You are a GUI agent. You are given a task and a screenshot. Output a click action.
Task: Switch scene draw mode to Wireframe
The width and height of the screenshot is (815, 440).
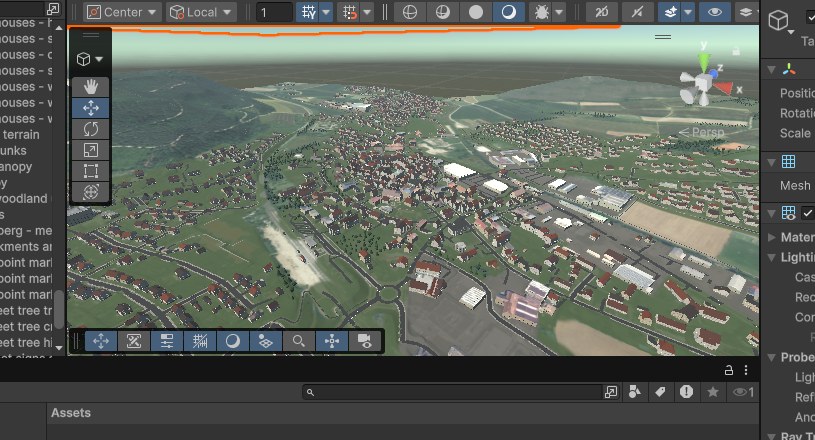tap(410, 12)
